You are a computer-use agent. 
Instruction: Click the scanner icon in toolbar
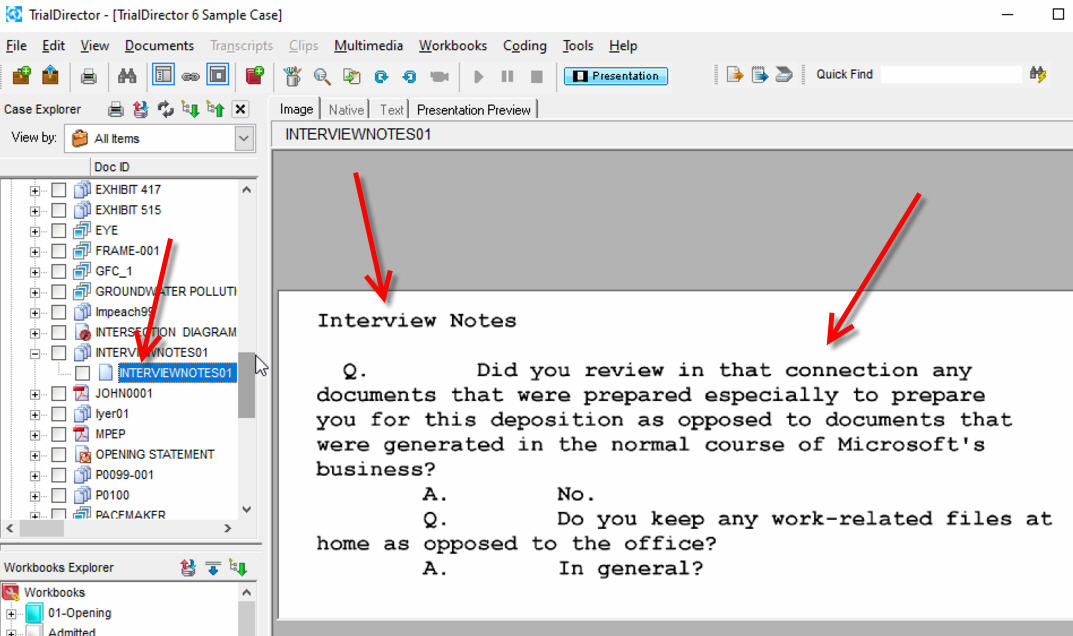pos(784,75)
